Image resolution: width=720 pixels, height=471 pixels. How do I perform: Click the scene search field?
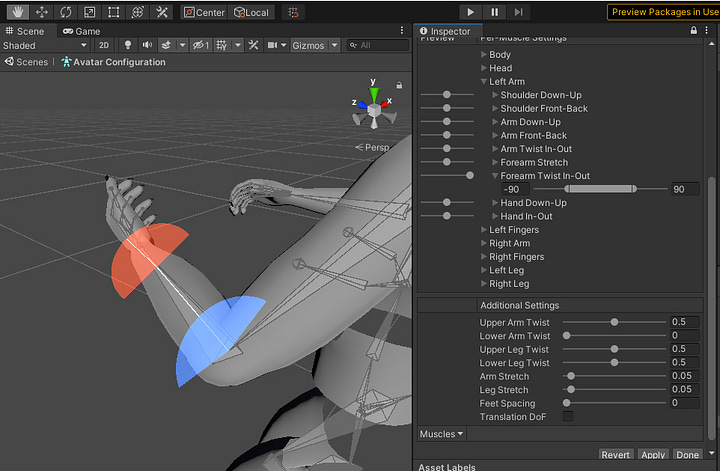click(x=377, y=45)
